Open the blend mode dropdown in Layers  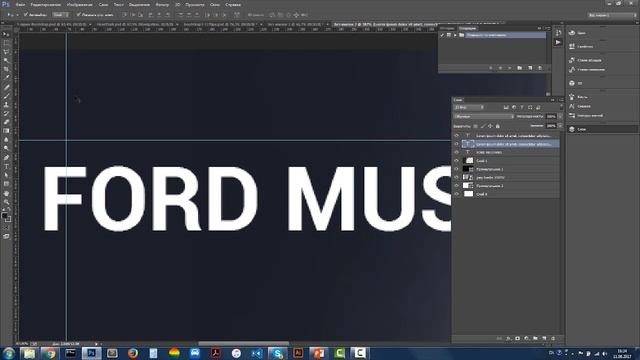484,116
